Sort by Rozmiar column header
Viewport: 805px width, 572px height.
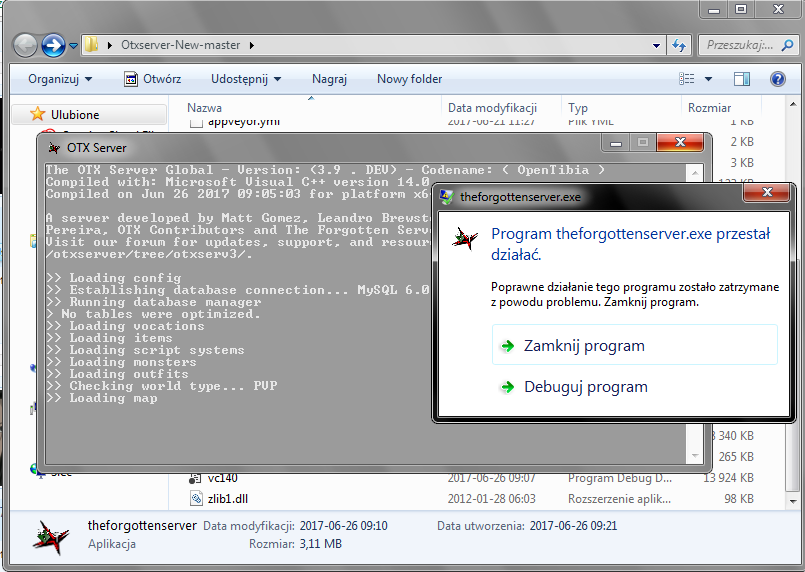[x=709, y=108]
